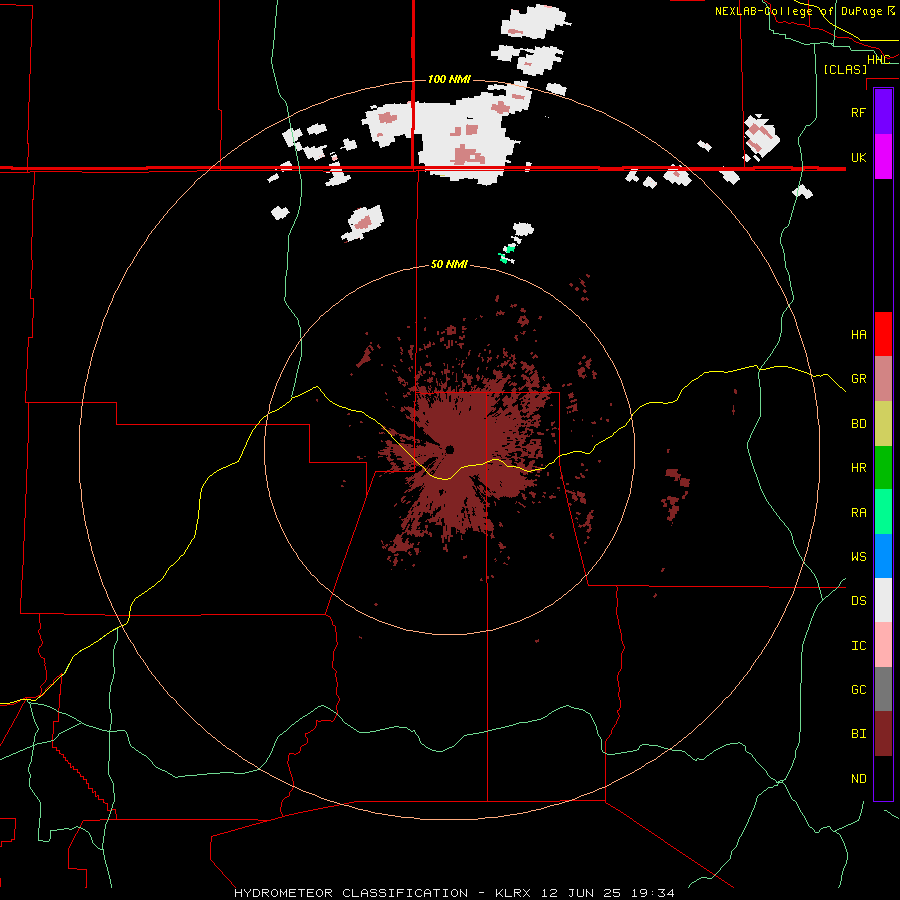Click the UK legend label text
The image size is (900, 900).
[x=858, y=157]
